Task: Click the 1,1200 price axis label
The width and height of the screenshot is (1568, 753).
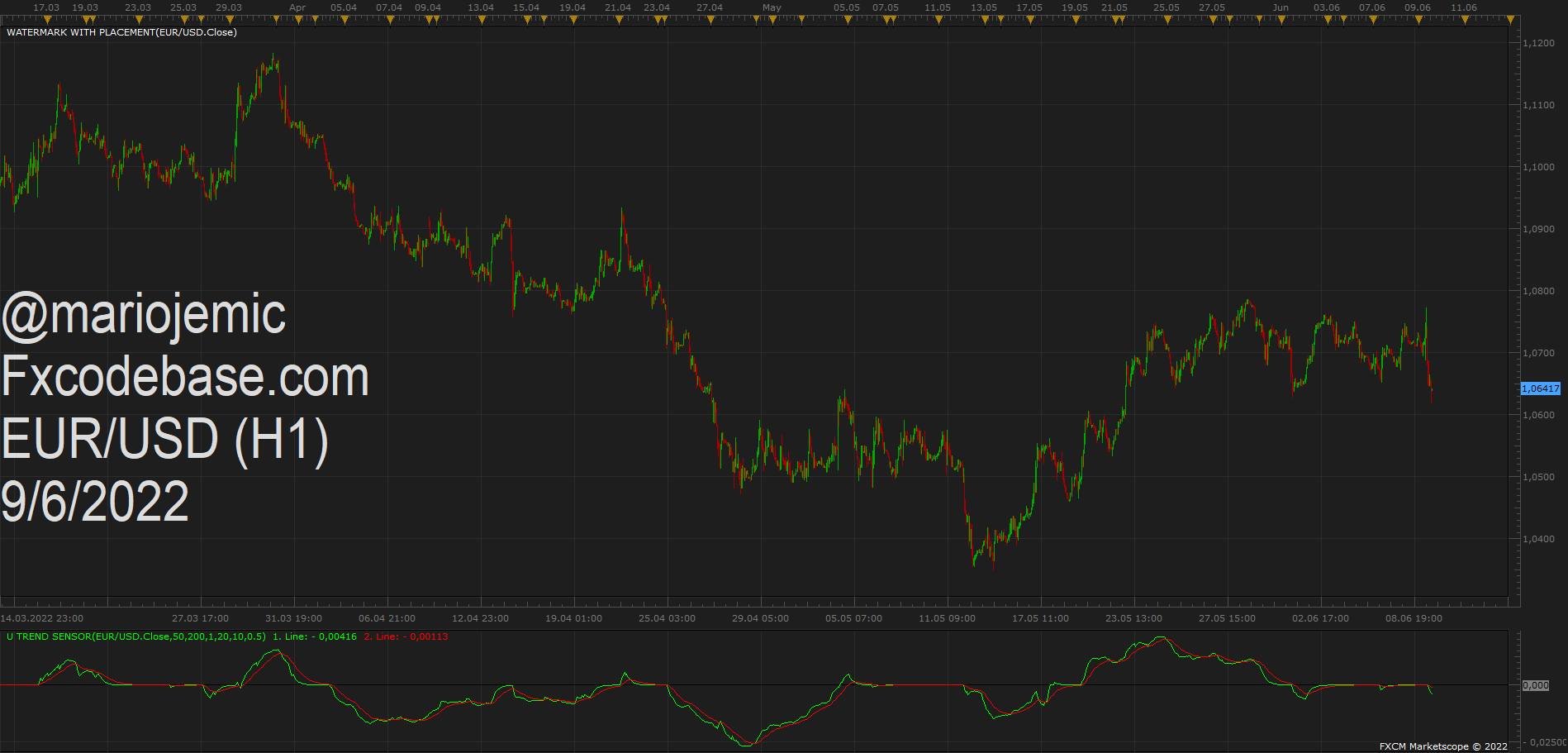Action: (1538, 43)
